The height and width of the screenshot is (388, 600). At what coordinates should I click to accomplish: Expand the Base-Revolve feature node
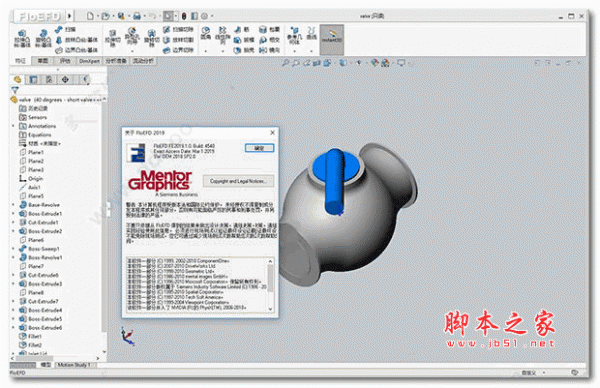point(13,205)
